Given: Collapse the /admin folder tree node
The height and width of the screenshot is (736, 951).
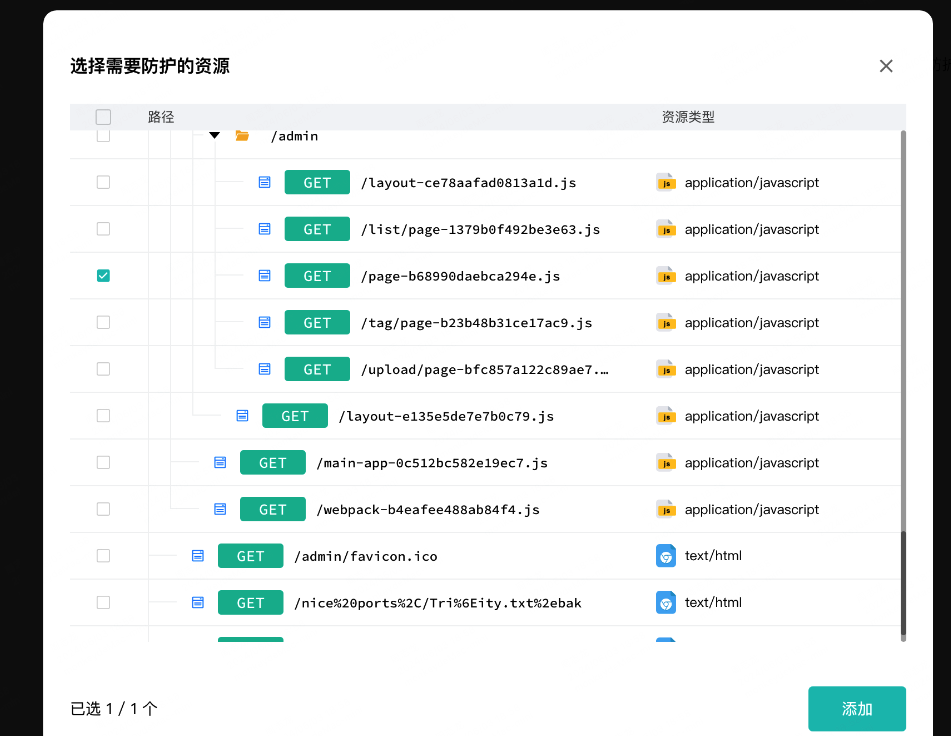Looking at the screenshot, I should coord(214,135).
